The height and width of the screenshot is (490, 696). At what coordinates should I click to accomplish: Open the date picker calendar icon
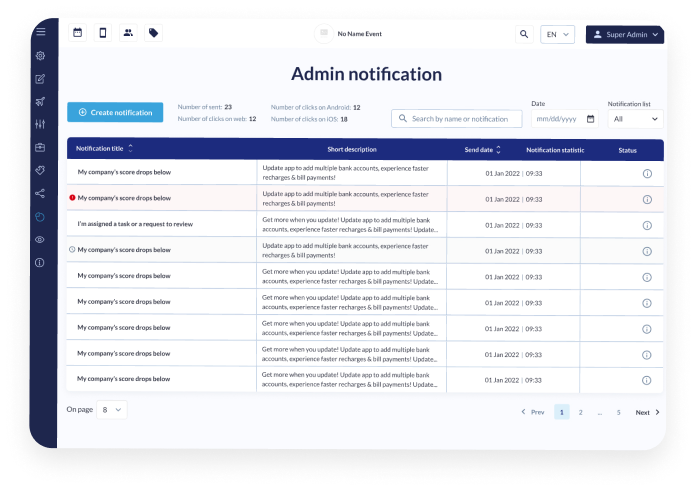pos(590,119)
